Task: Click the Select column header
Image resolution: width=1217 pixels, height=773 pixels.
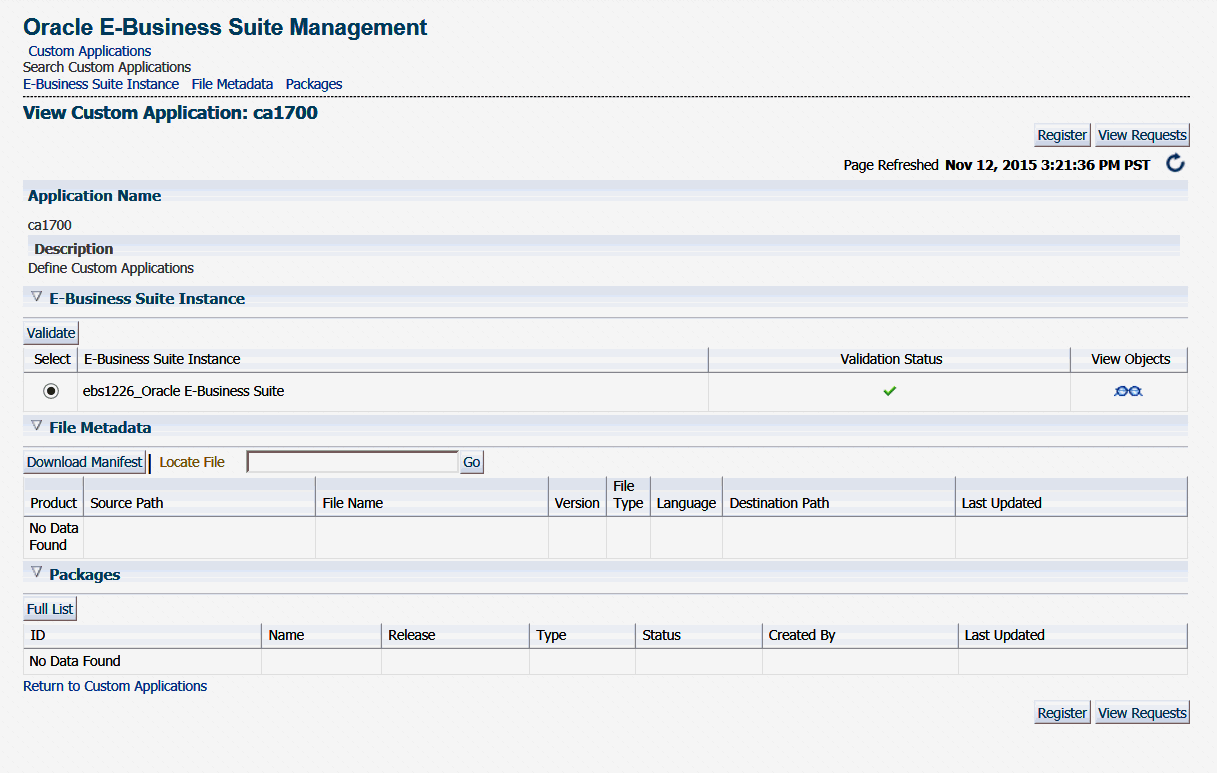Action: click(52, 359)
